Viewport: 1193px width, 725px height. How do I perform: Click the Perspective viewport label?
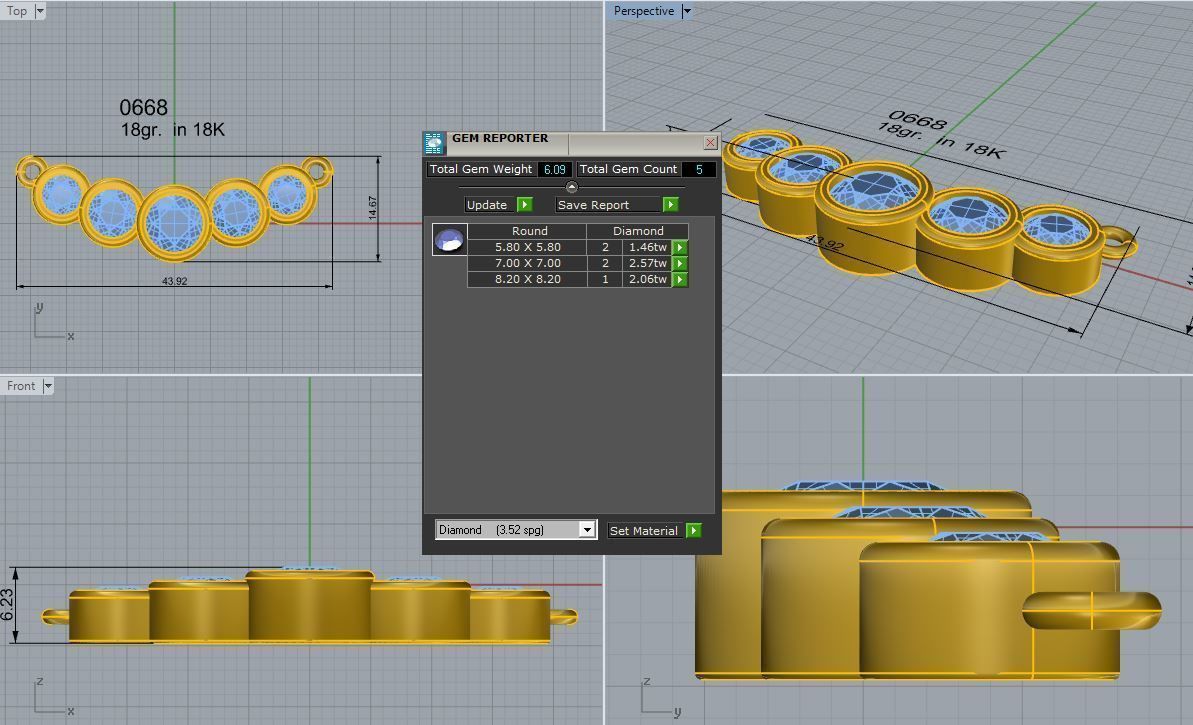point(644,11)
